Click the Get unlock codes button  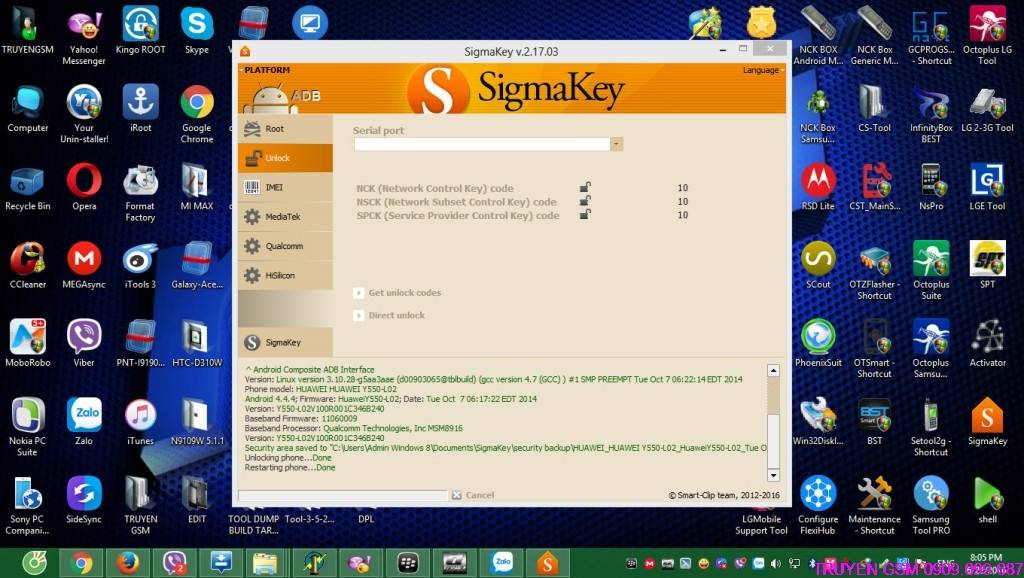click(x=398, y=293)
